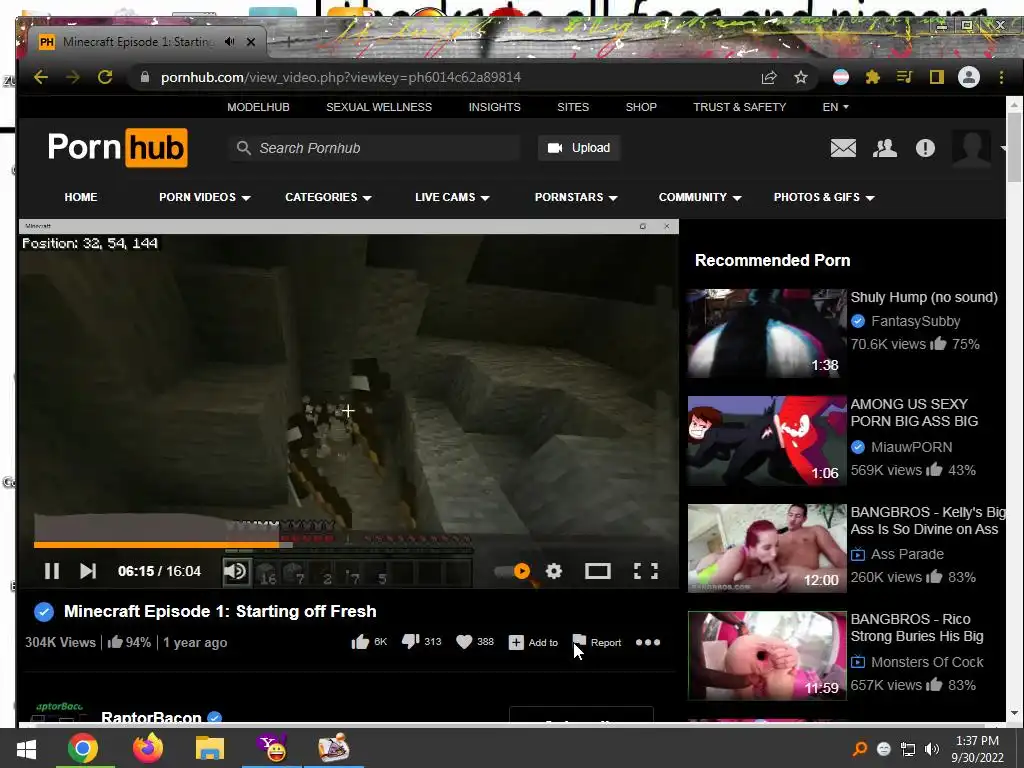Reload the current page
The width and height of the screenshot is (1024, 768).
coord(104,77)
